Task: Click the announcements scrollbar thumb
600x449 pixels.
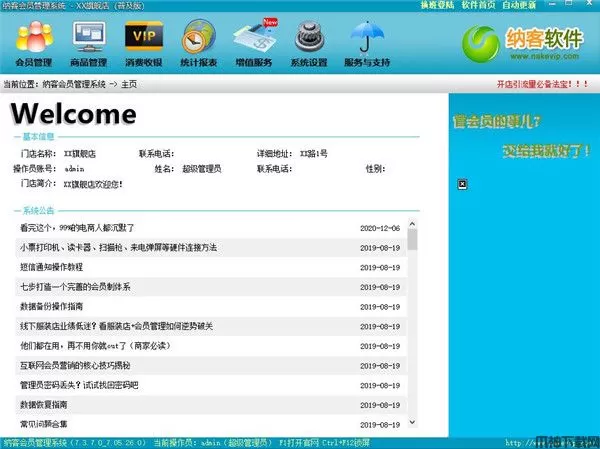Action: 412,239
